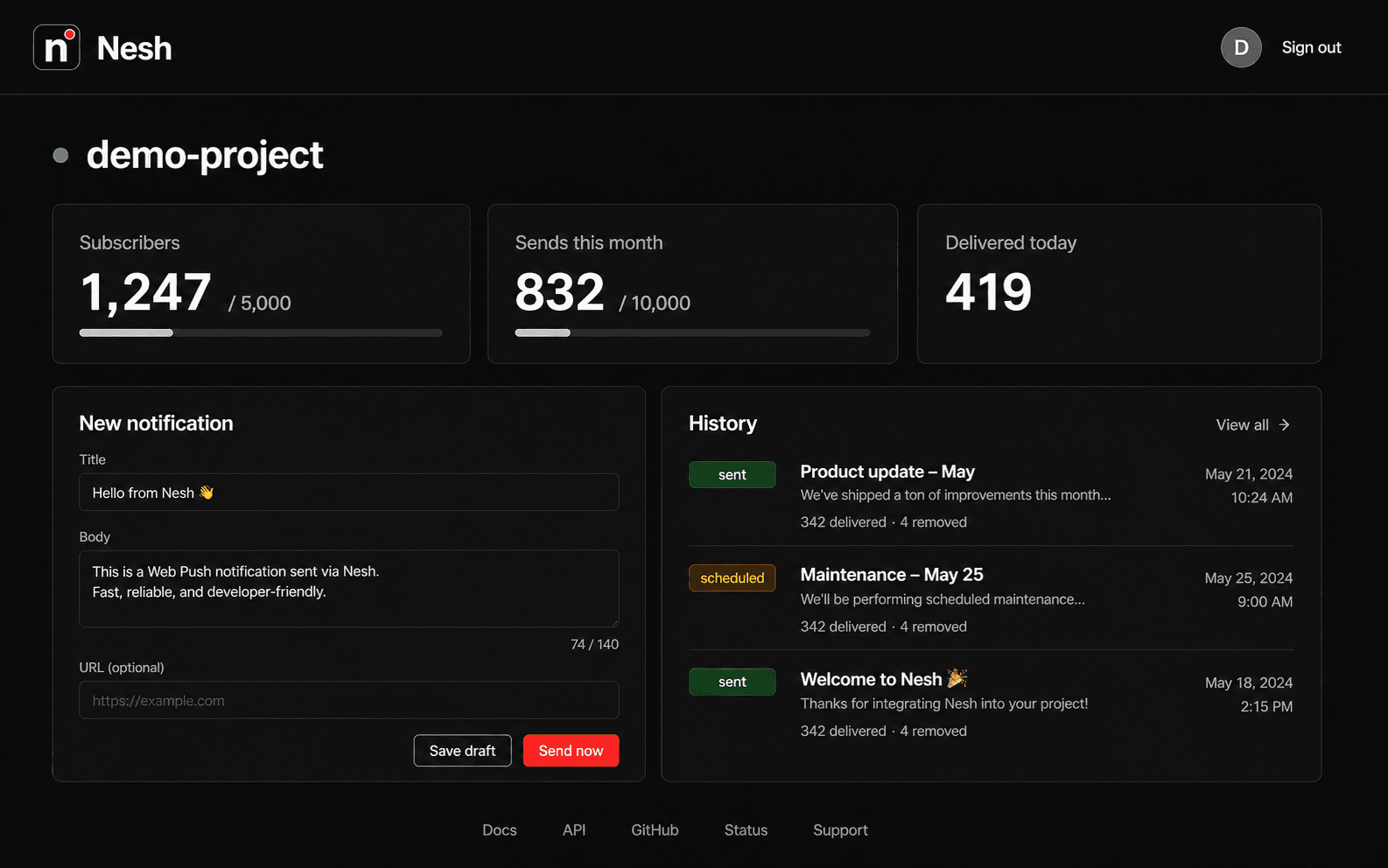The width and height of the screenshot is (1388, 868).
Task: Click the Sends this month progress bar
Action: coord(692,332)
